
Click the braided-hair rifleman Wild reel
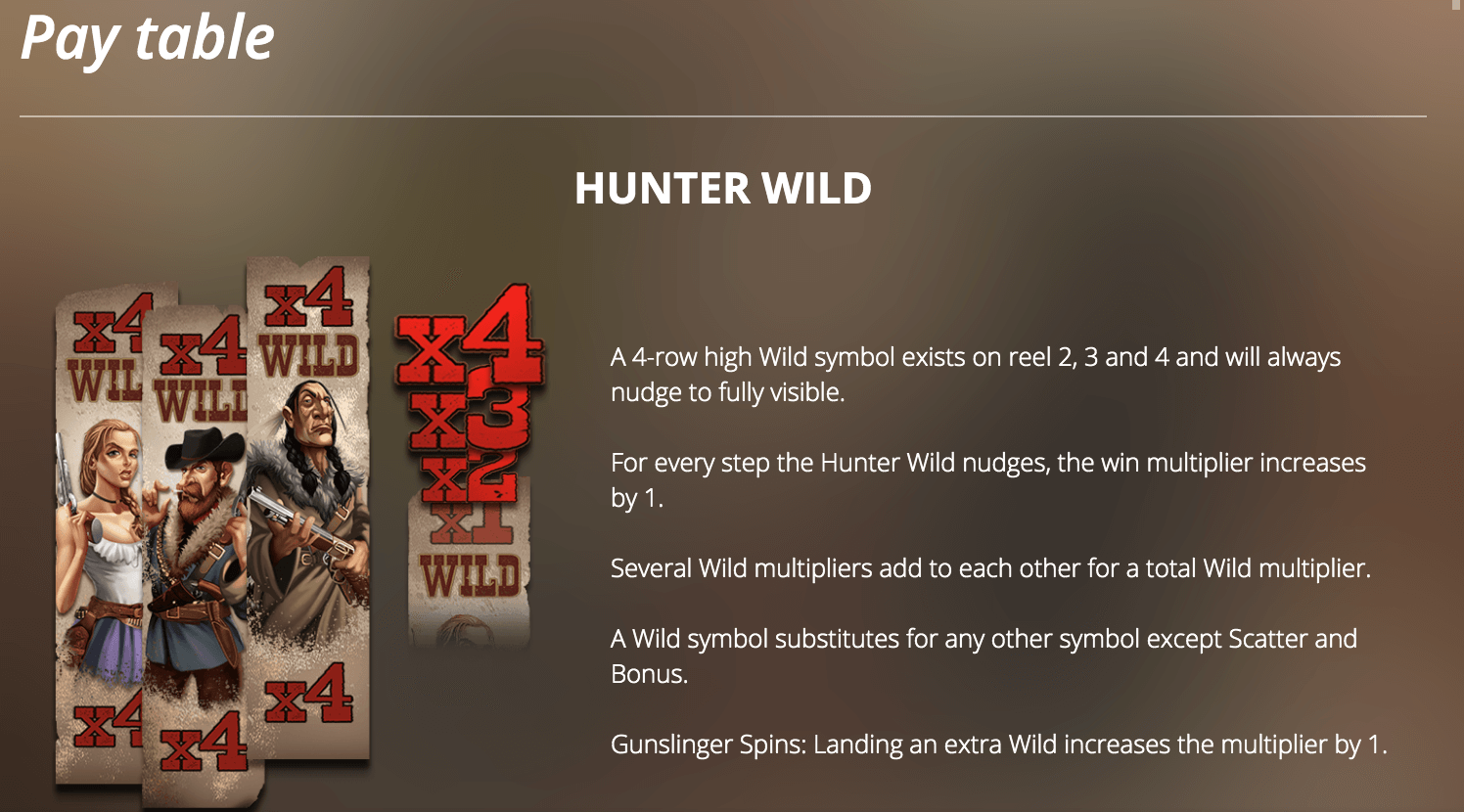pos(308,509)
